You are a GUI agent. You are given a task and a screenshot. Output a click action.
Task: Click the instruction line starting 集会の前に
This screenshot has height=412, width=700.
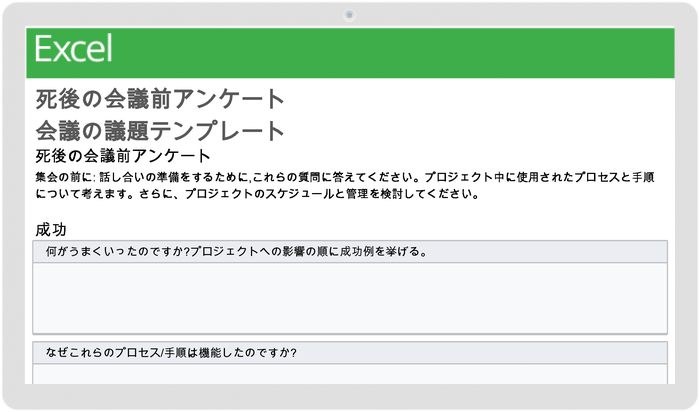(345, 177)
